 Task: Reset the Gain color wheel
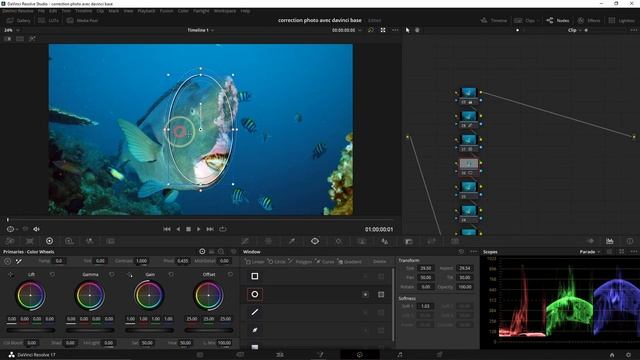click(171, 275)
